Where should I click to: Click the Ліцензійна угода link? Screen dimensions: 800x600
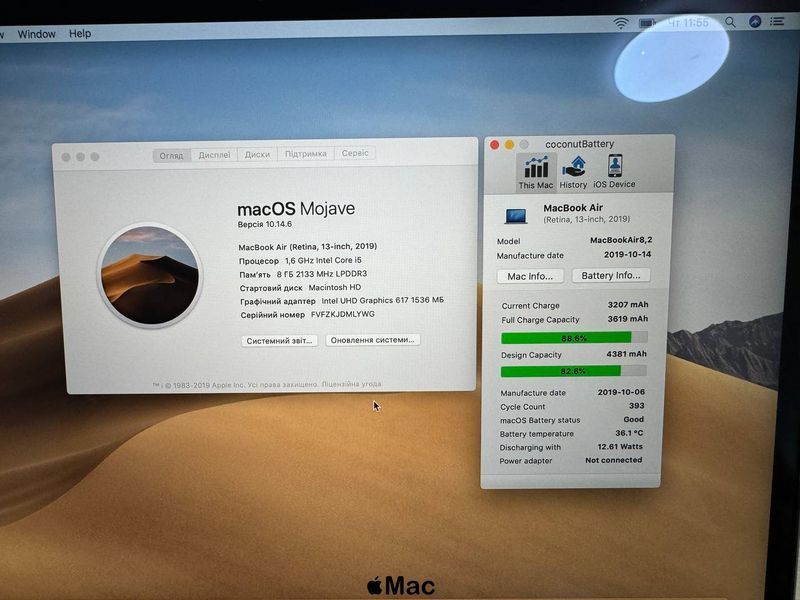(352, 384)
